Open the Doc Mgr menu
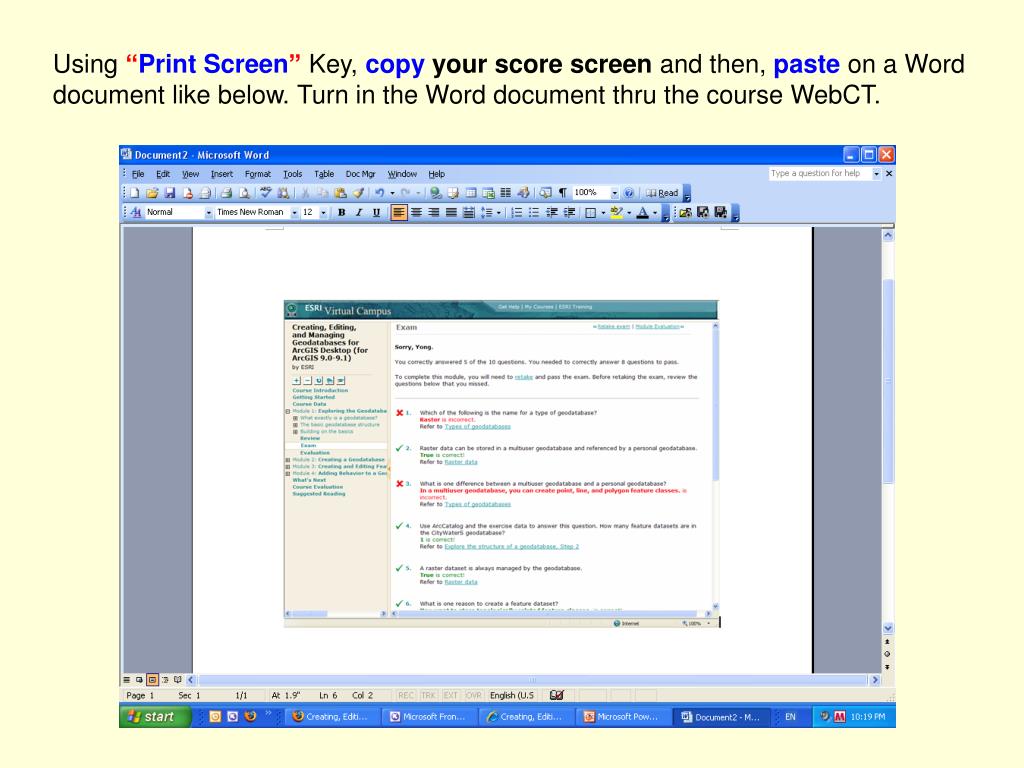 [360, 174]
